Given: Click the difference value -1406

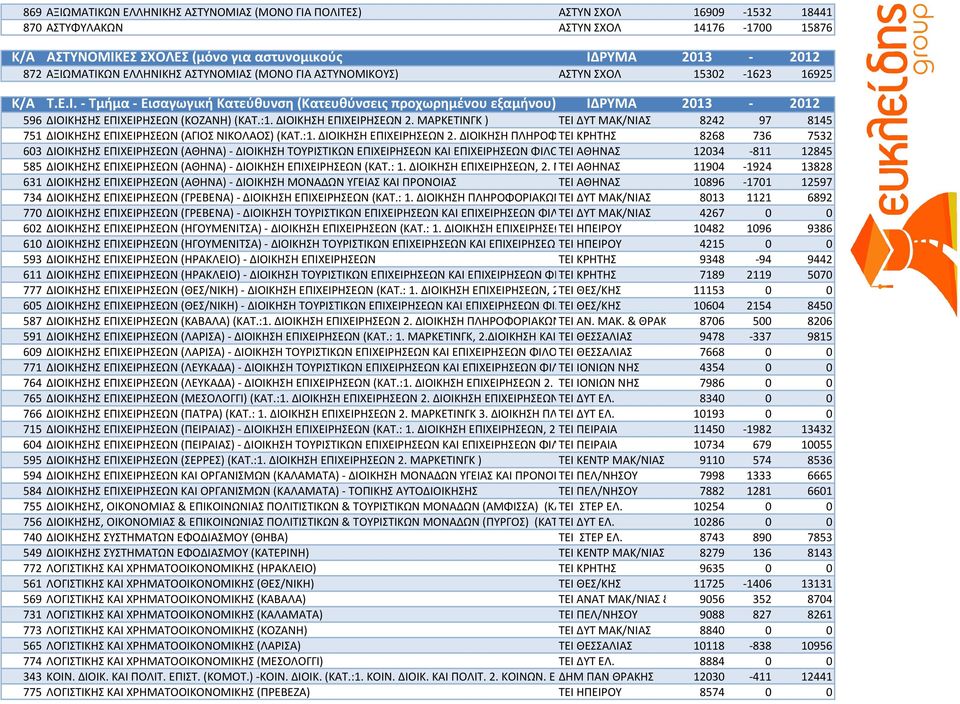Looking at the screenshot, I should [x=757, y=584].
